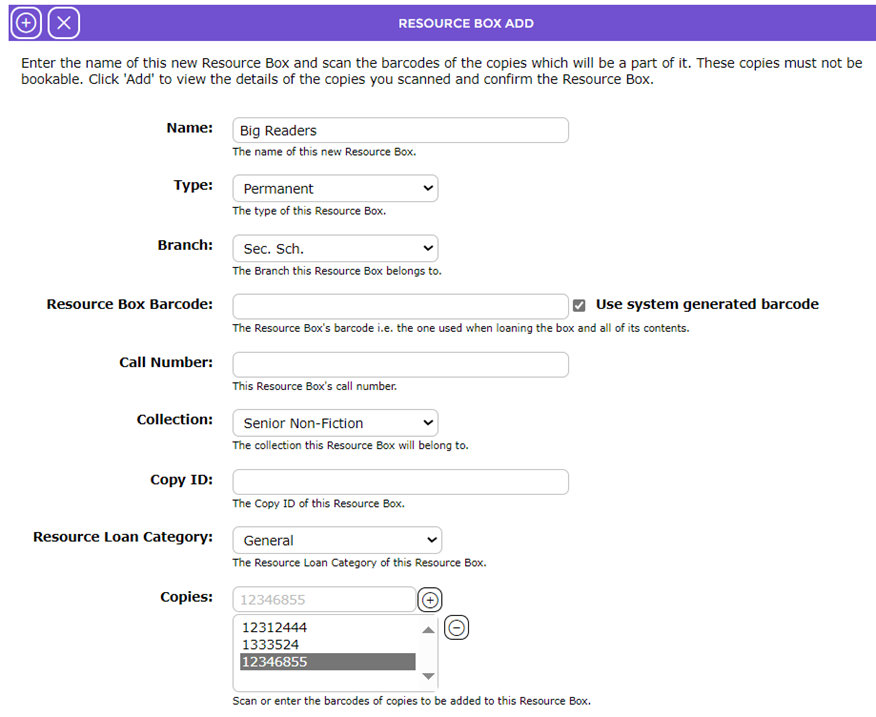Select copy 12312444 in the list

tap(328, 628)
